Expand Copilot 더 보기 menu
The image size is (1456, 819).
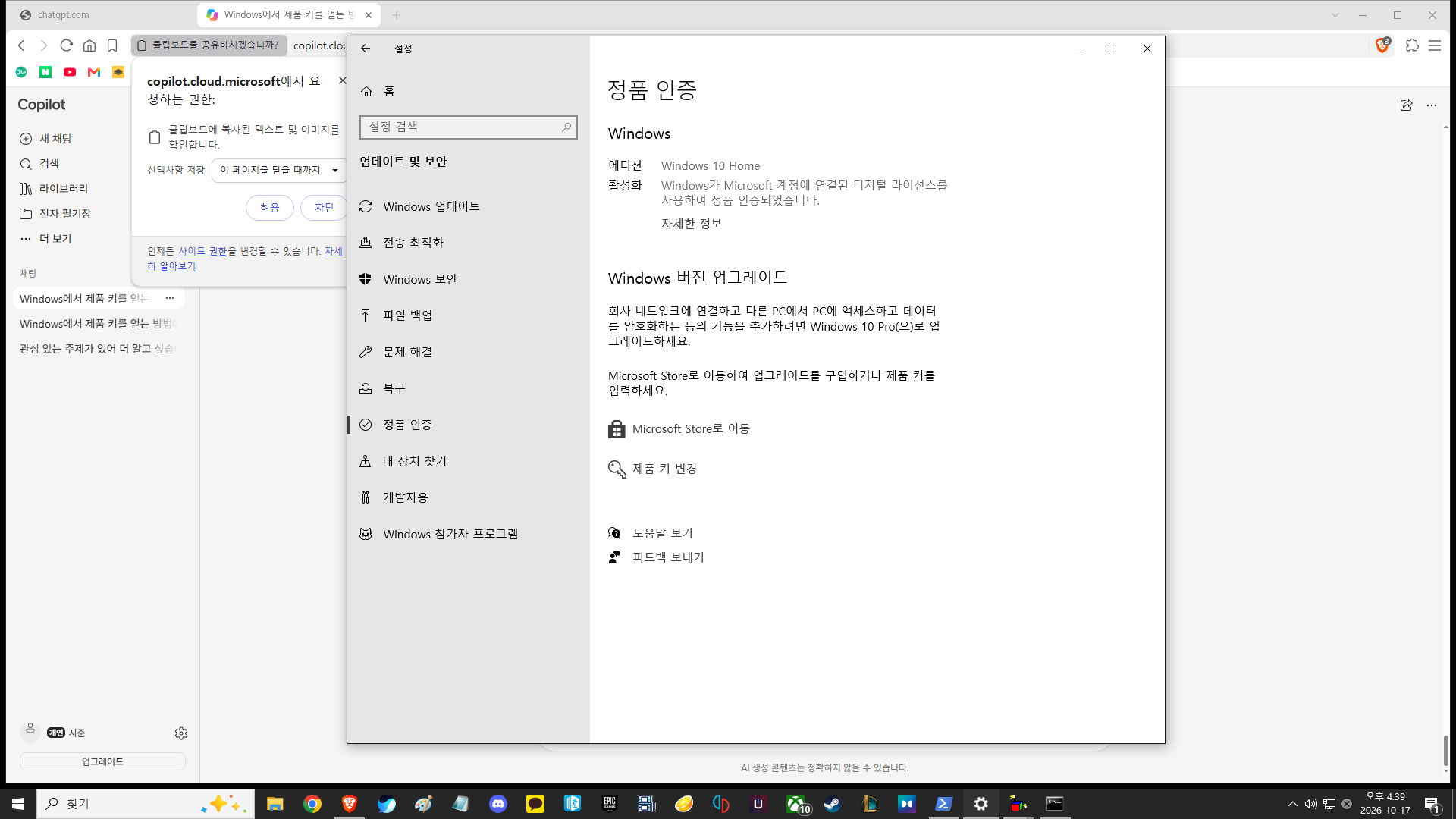(45, 239)
